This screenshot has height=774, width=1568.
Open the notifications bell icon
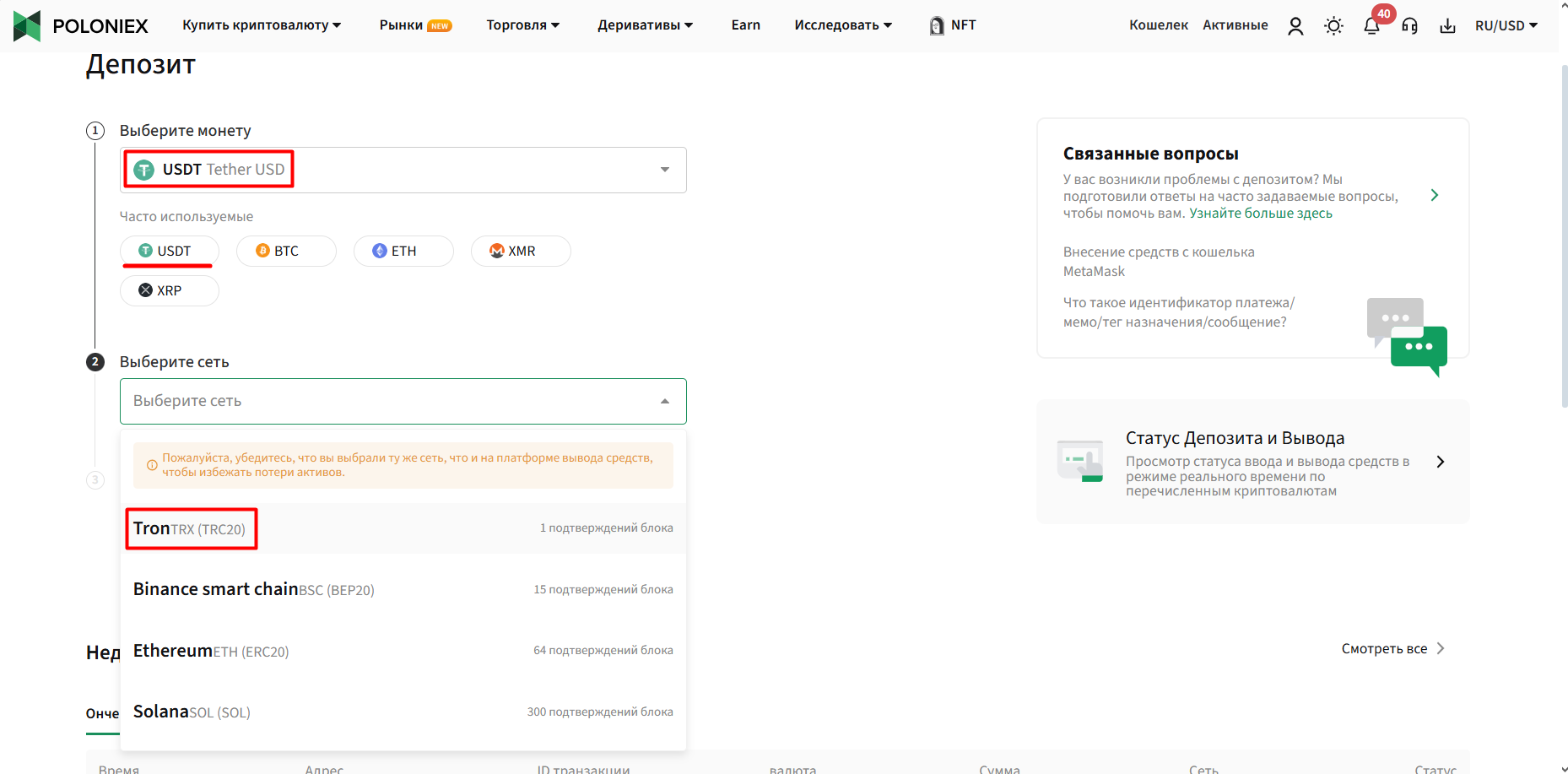click(1371, 26)
